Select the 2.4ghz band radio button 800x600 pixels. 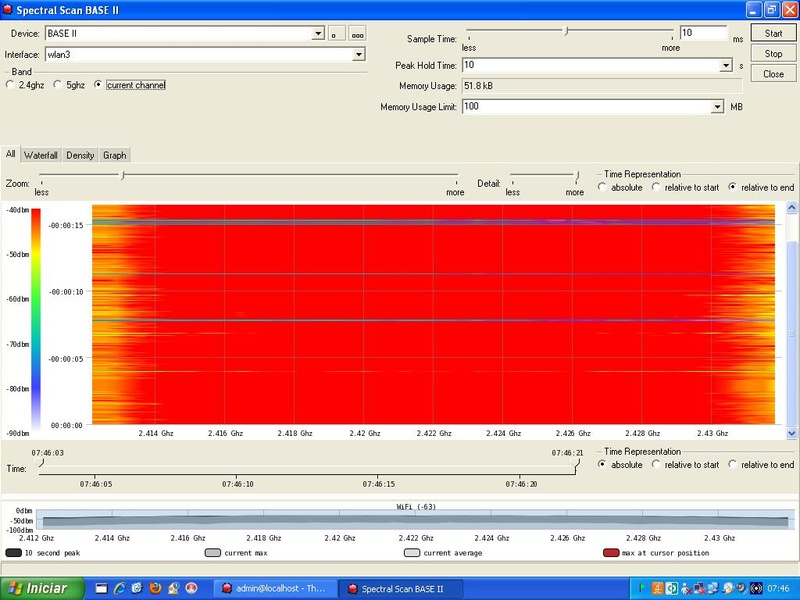(x=11, y=85)
